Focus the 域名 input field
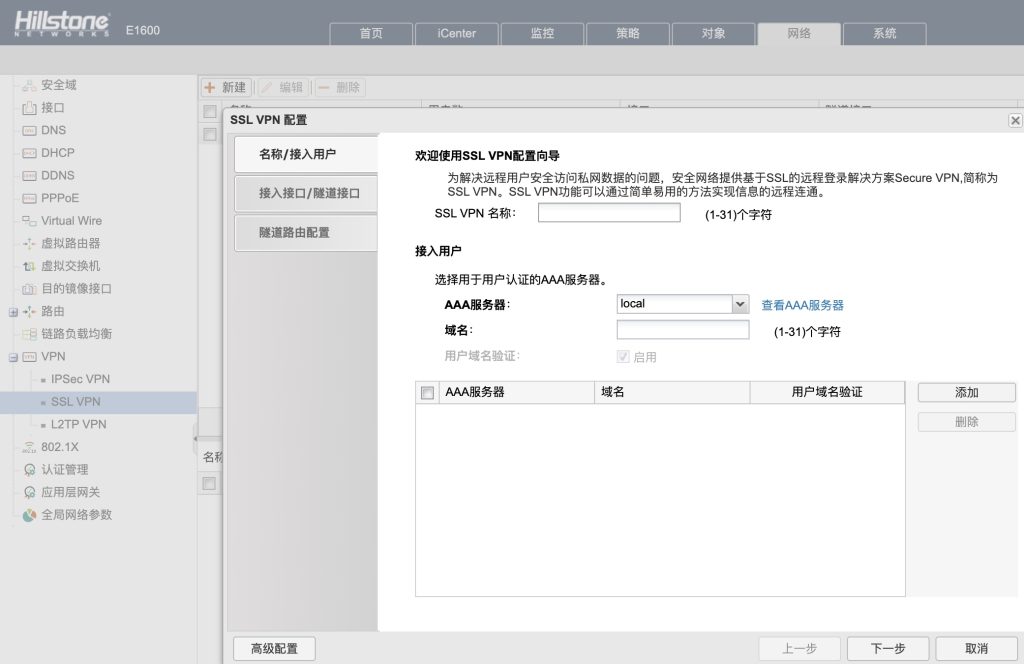This screenshot has height=664, width=1024. click(x=683, y=330)
